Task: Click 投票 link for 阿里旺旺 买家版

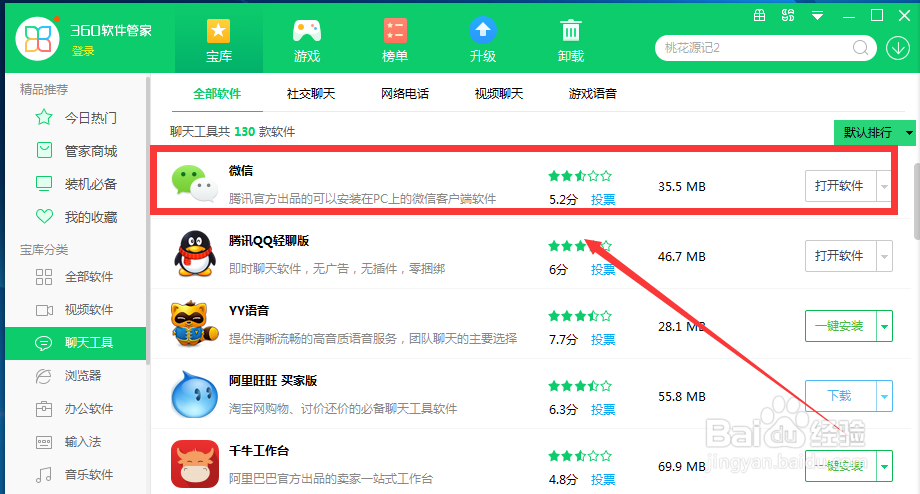Action: [603, 410]
